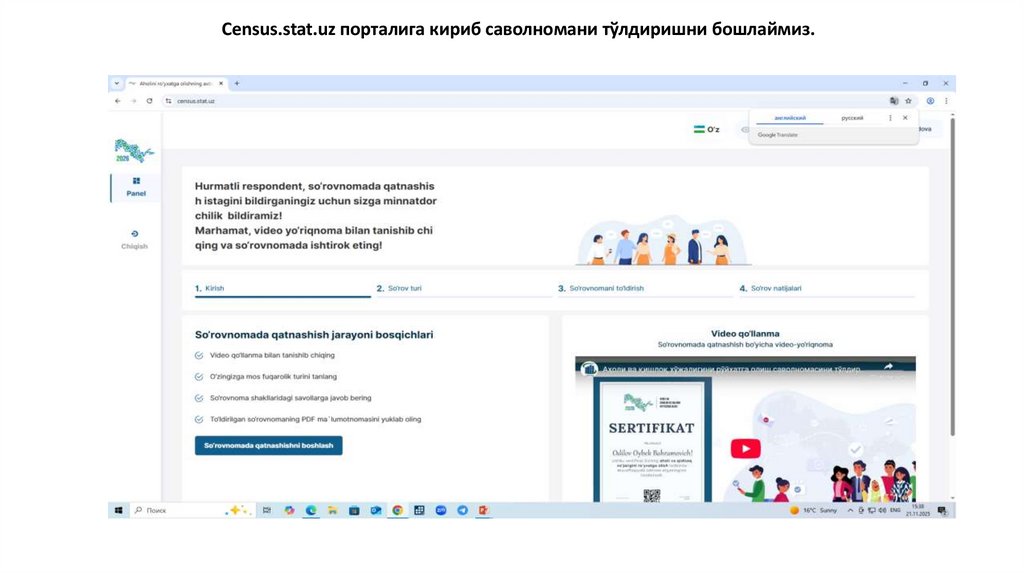This screenshot has height=574, width=1024.
Task: Launch Microsoft Edge from the taskbar
Action: tap(311, 511)
